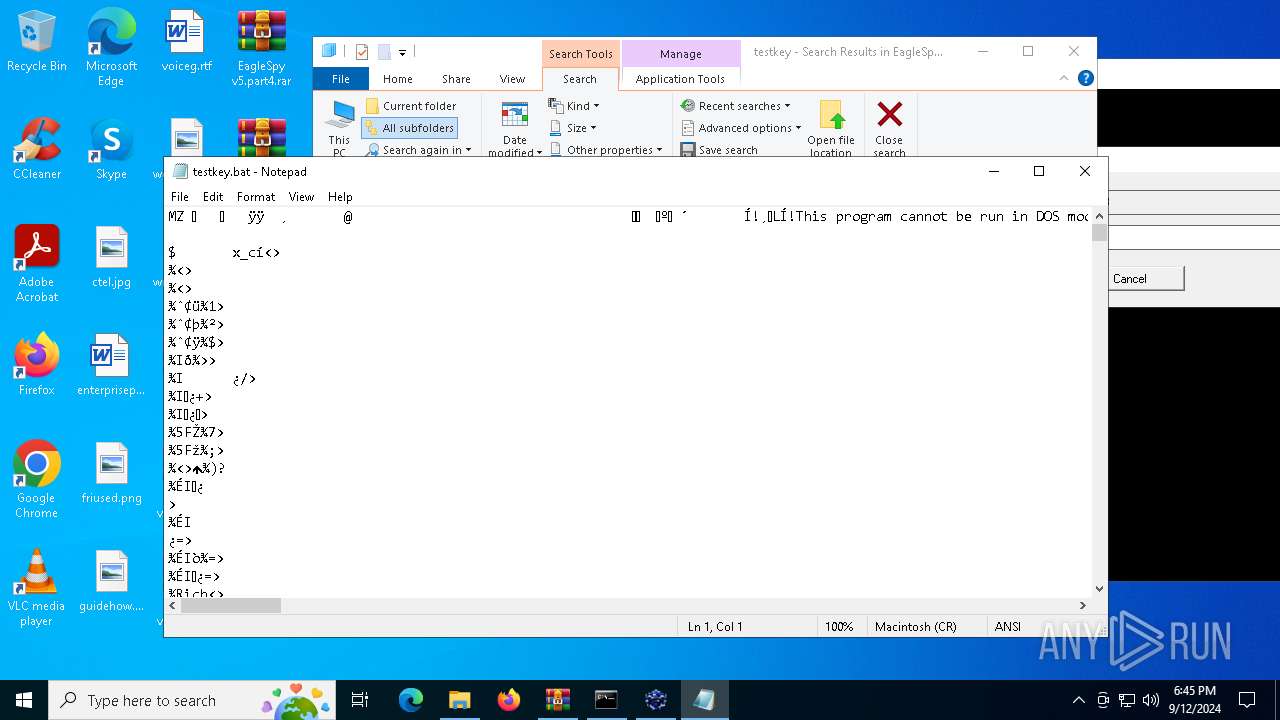
Task: Expand Recent searches dropdown
Action: [x=736, y=106]
